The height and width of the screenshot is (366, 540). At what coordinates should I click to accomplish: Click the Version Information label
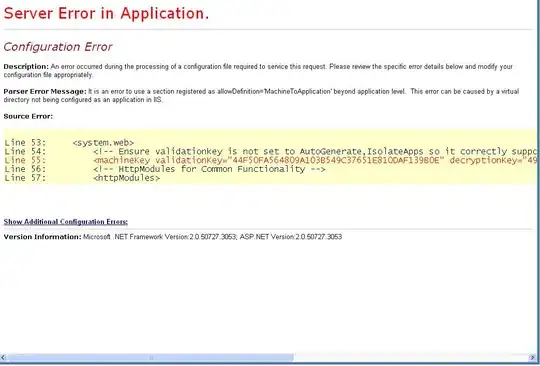coord(42,237)
